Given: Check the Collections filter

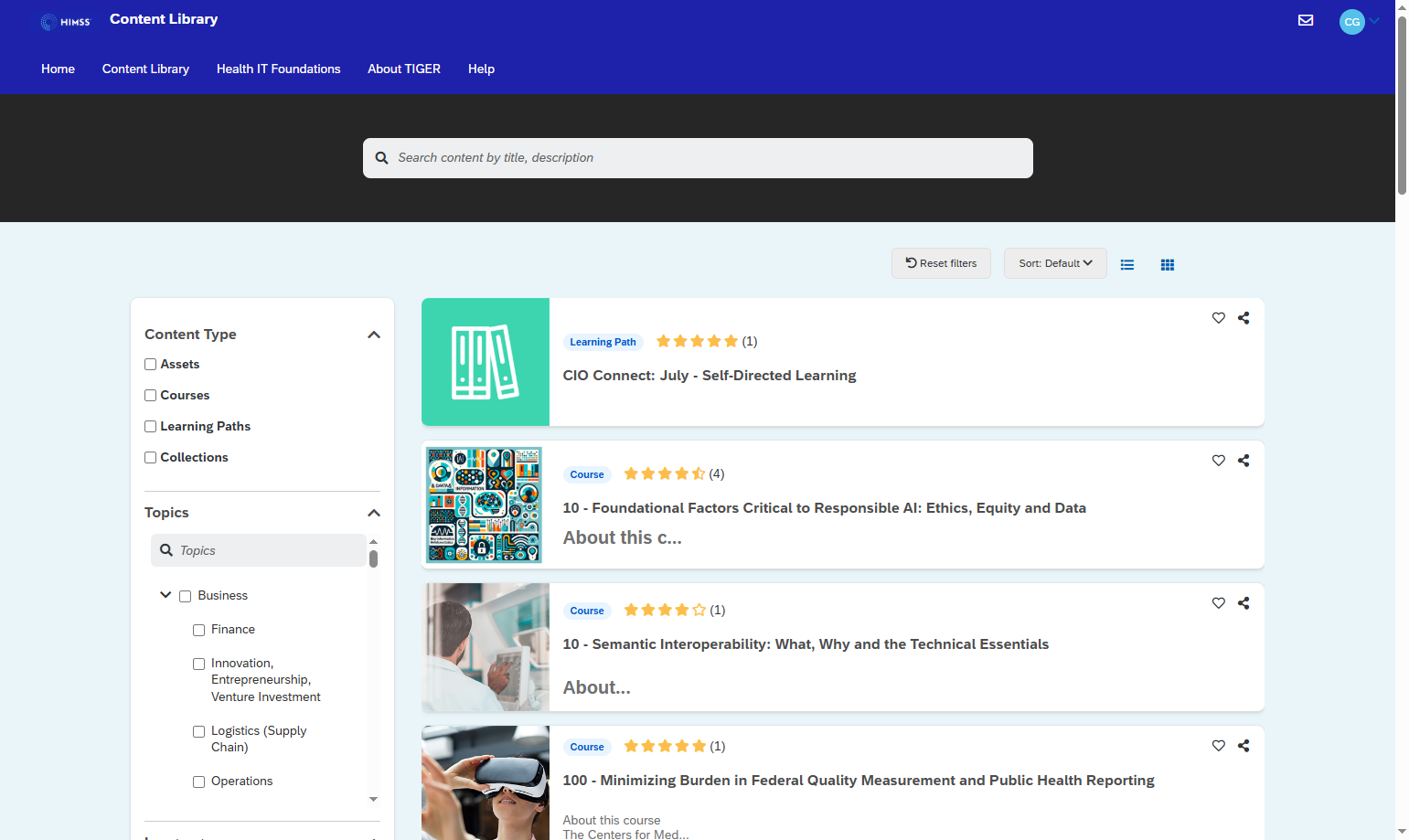Looking at the screenshot, I should (150, 458).
